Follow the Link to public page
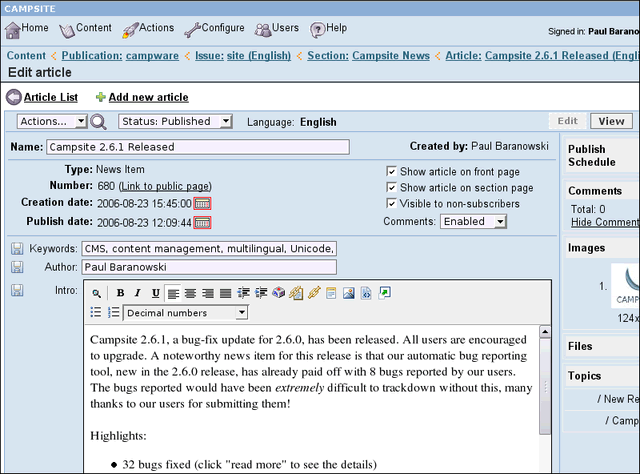The width and height of the screenshot is (640, 474). tap(165, 186)
